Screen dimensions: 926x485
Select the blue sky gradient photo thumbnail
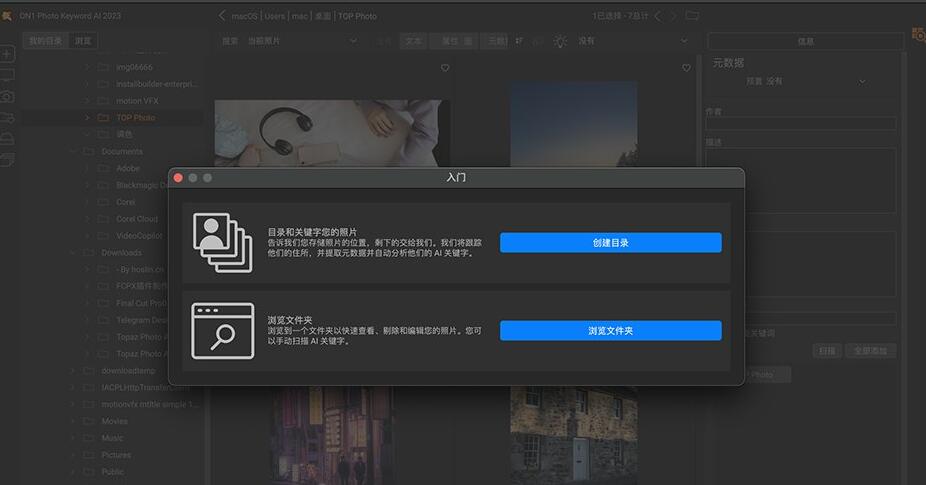(x=574, y=125)
